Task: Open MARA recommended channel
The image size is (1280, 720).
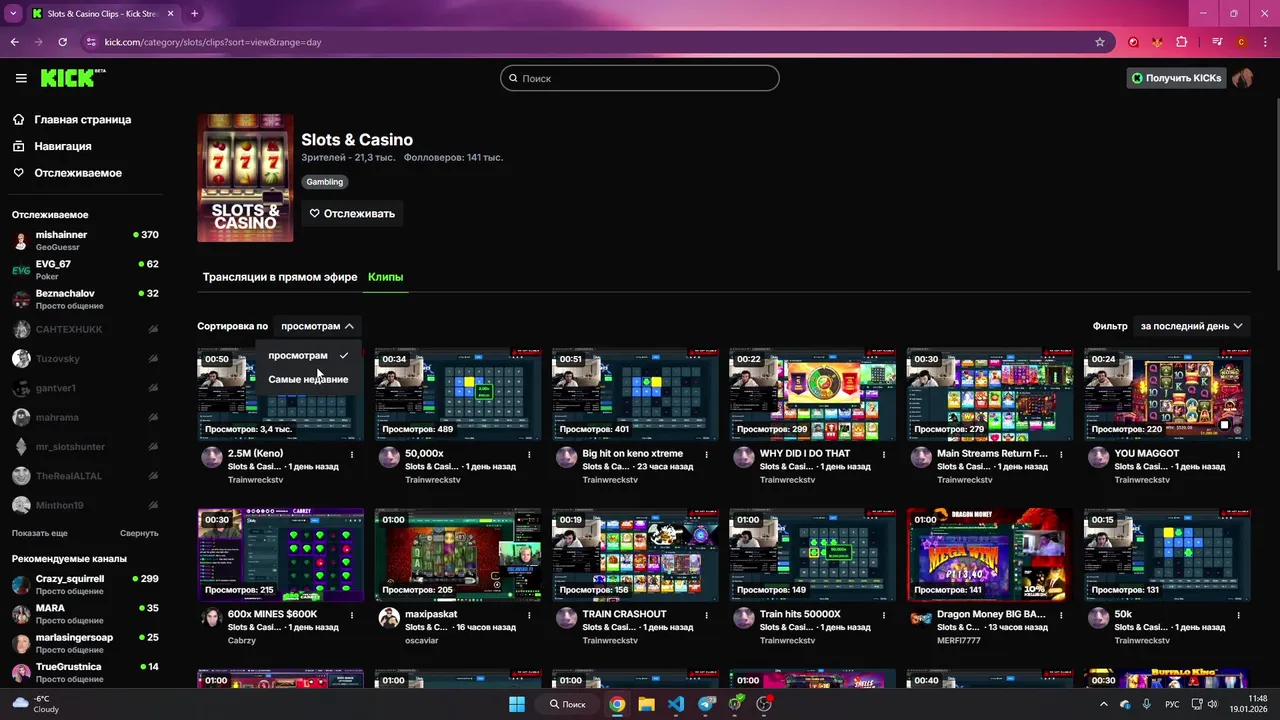Action: coord(85,613)
